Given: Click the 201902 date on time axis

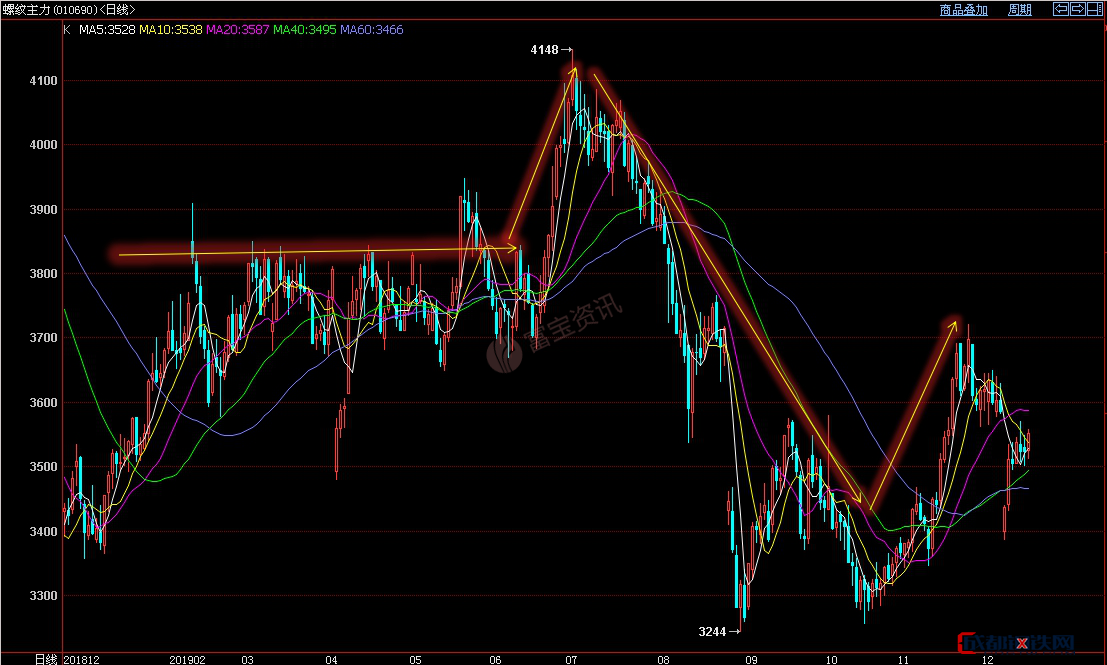Looking at the screenshot, I should (188, 659).
